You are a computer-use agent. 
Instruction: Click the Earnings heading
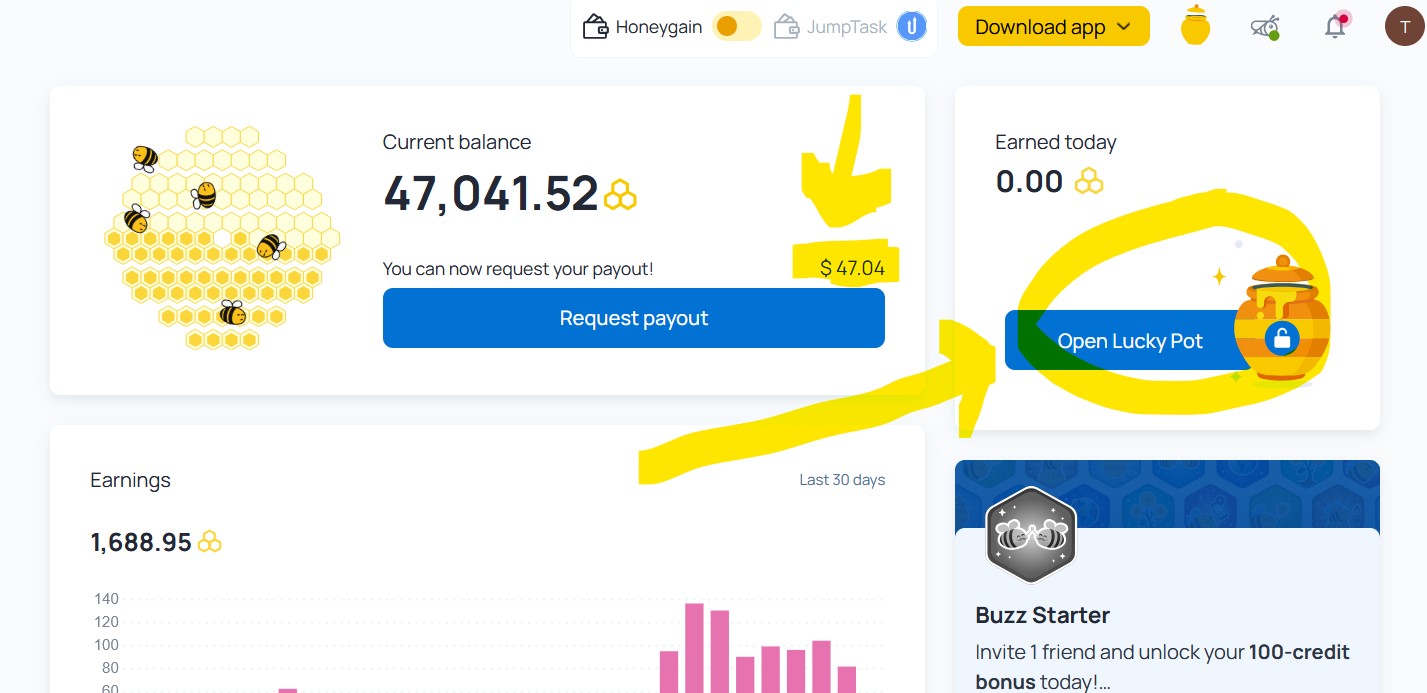click(130, 481)
